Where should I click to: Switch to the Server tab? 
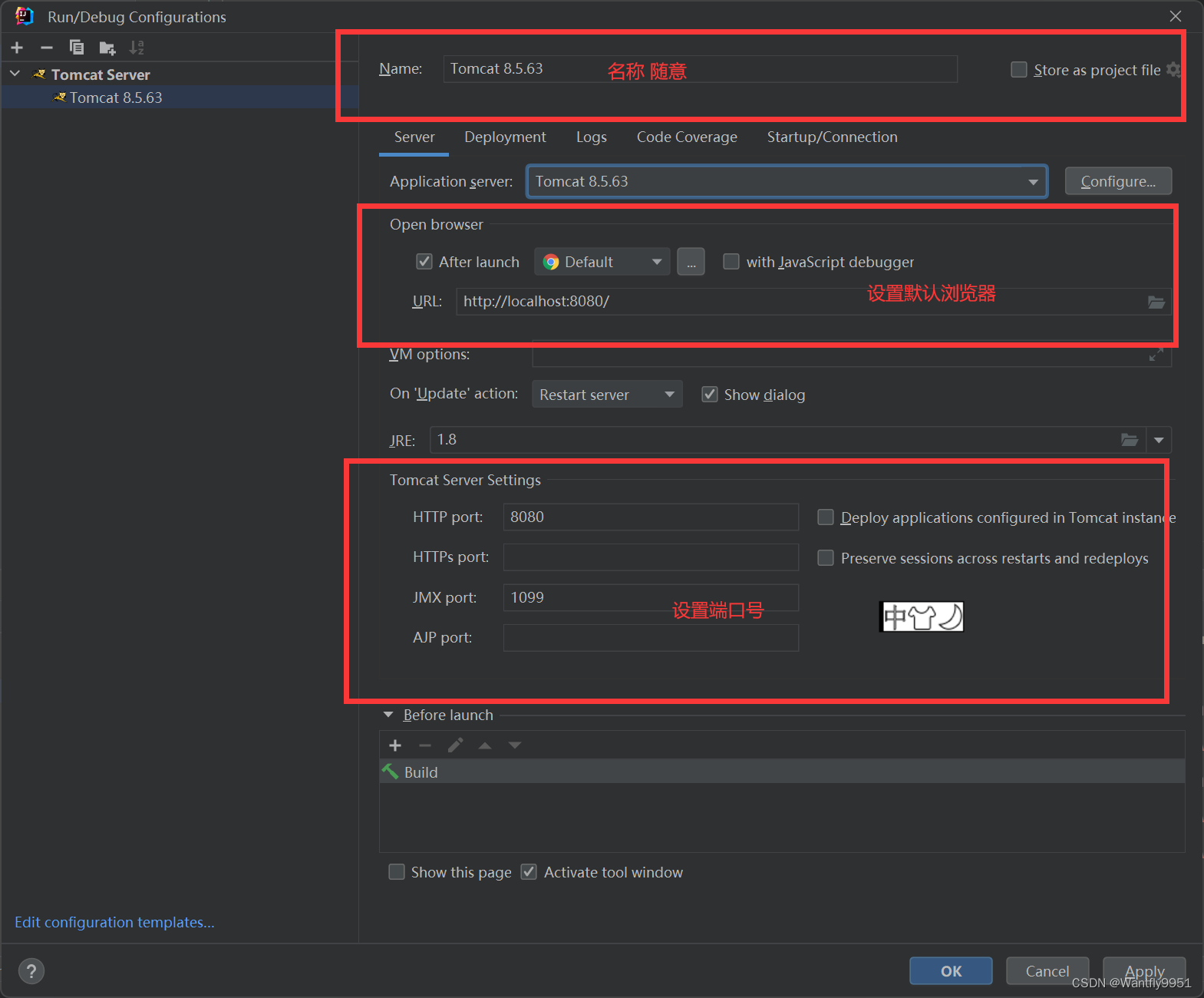pyautogui.click(x=414, y=137)
